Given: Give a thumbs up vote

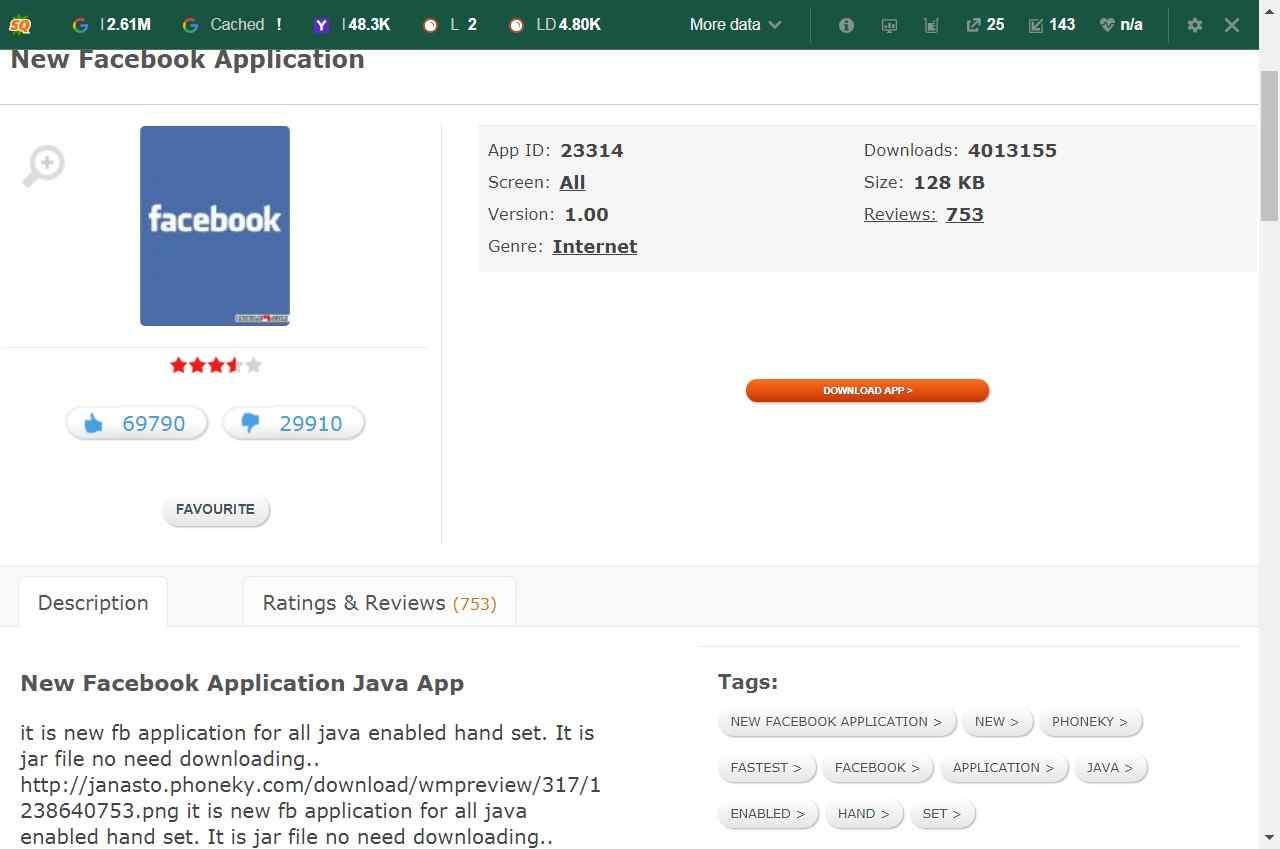Looking at the screenshot, I should click(x=136, y=422).
